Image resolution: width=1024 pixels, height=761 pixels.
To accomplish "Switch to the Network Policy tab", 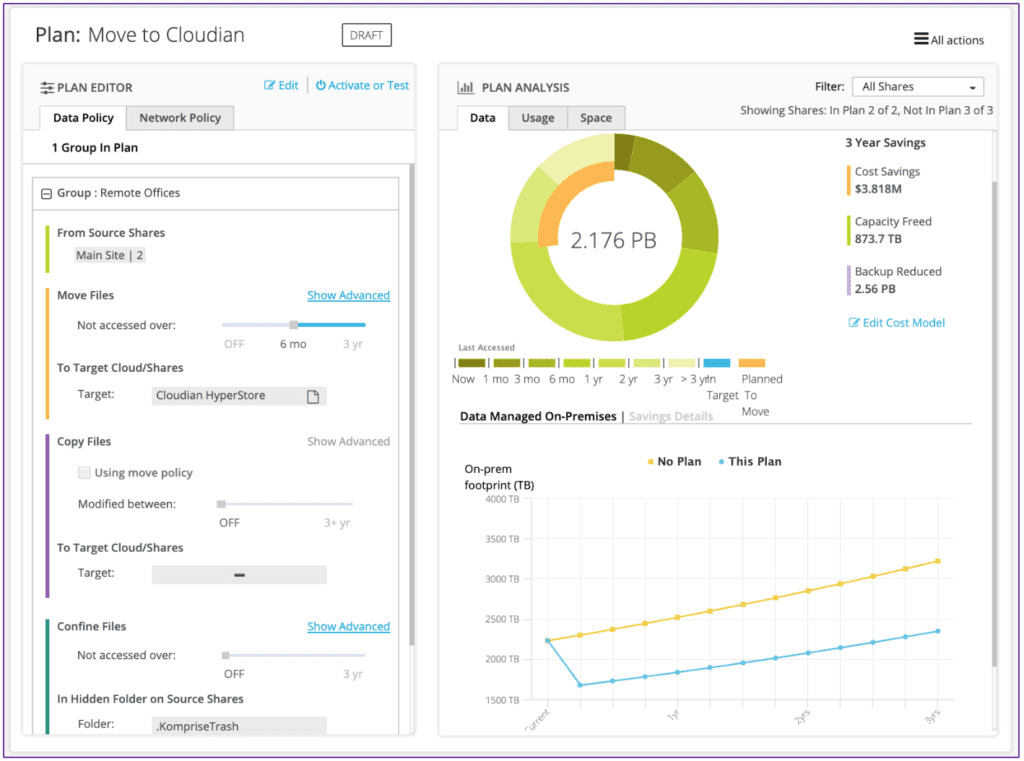I will pos(180,118).
